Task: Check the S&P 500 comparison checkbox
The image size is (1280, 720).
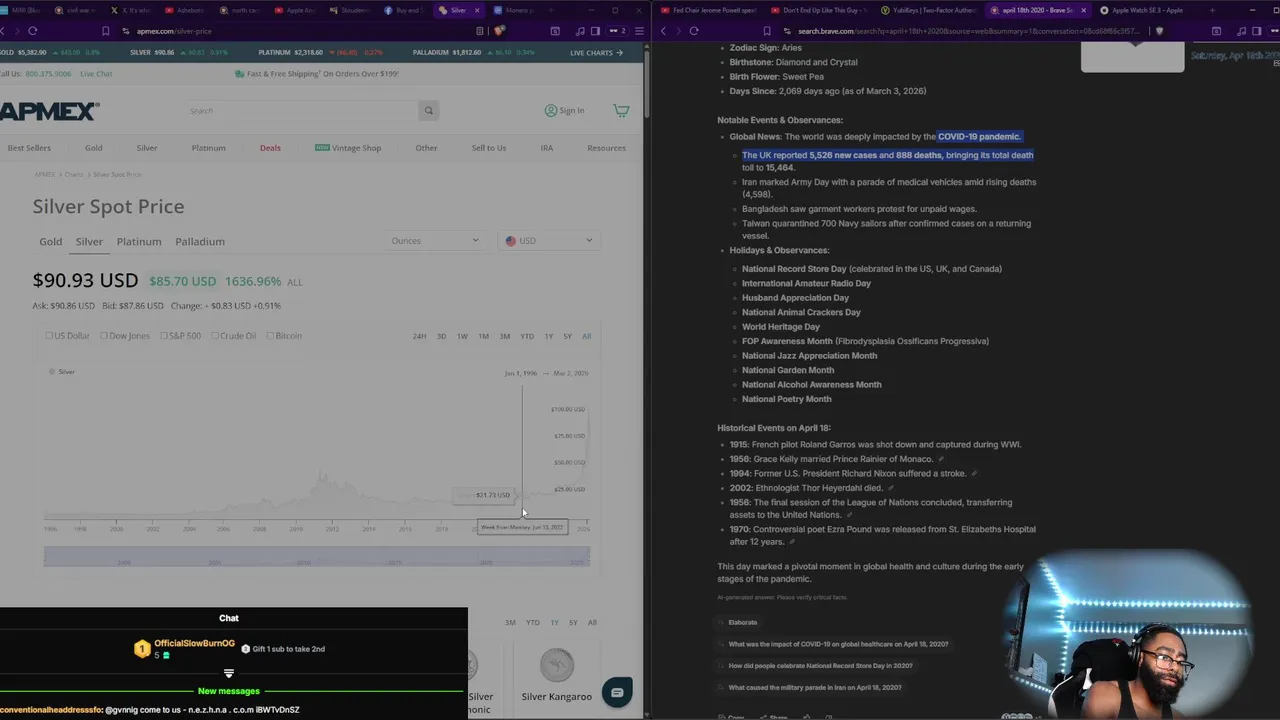Action: 164,336
